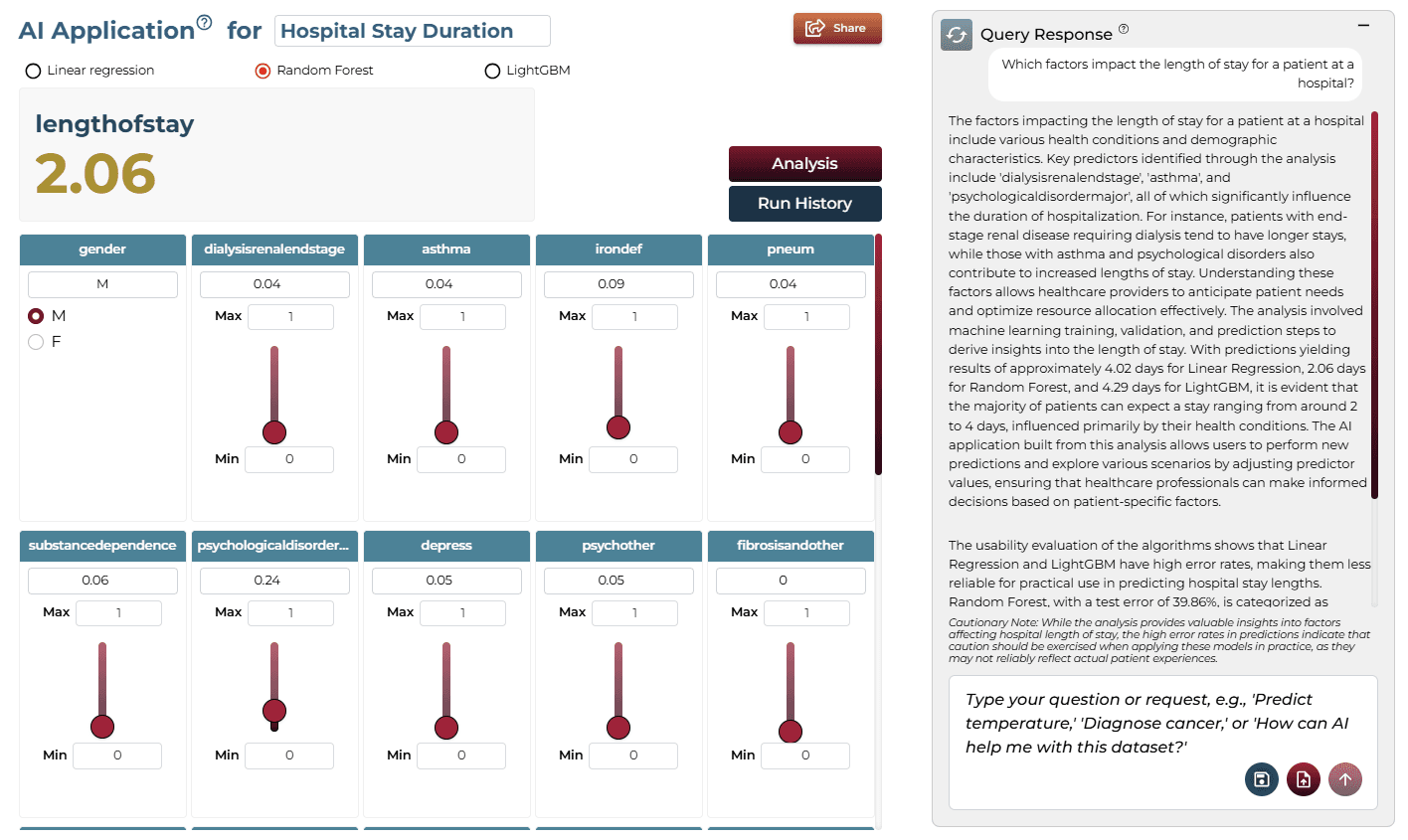Click the help icon beside AI Application

(x=204, y=22)
